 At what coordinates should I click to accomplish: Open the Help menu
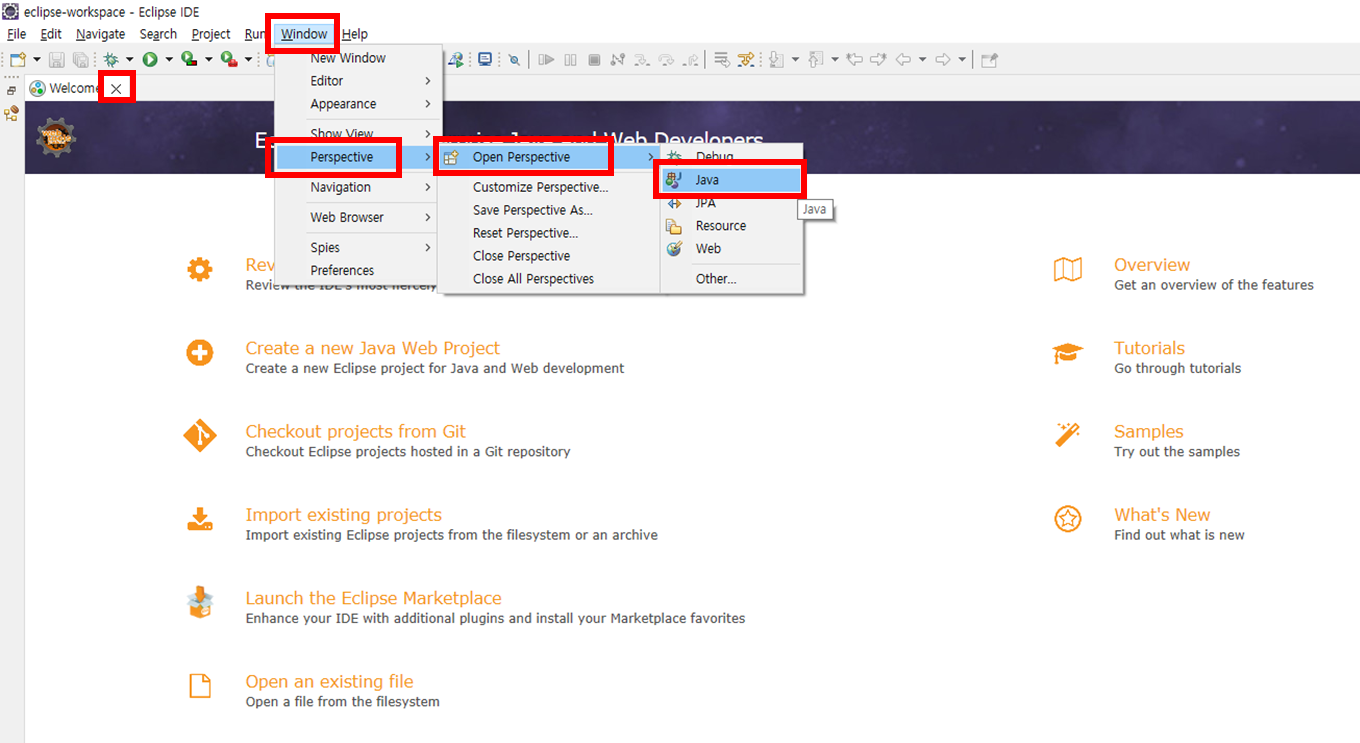(354, 34)
